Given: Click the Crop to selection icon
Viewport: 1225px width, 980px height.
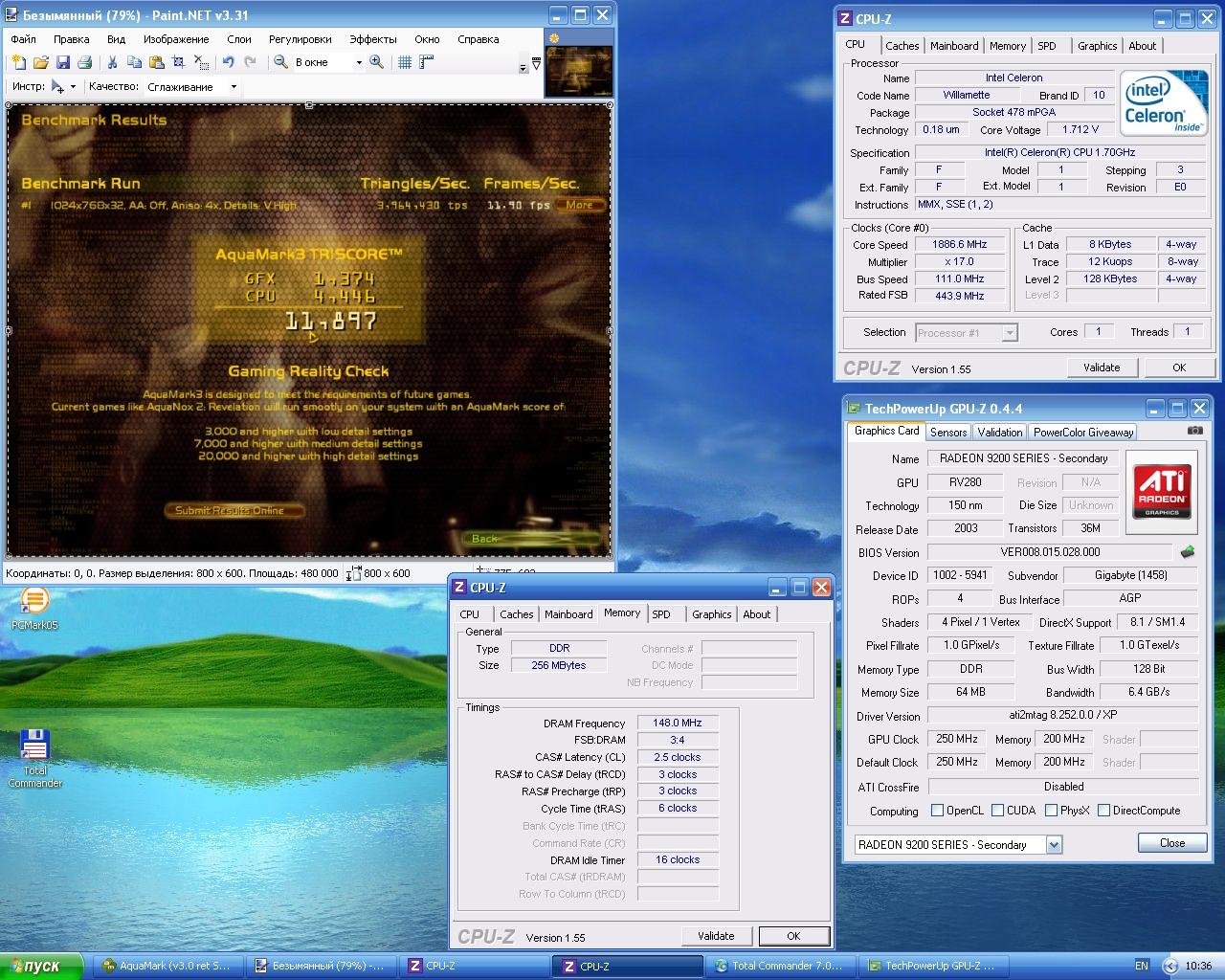Looking at the screenshot, I should point(178,62).
